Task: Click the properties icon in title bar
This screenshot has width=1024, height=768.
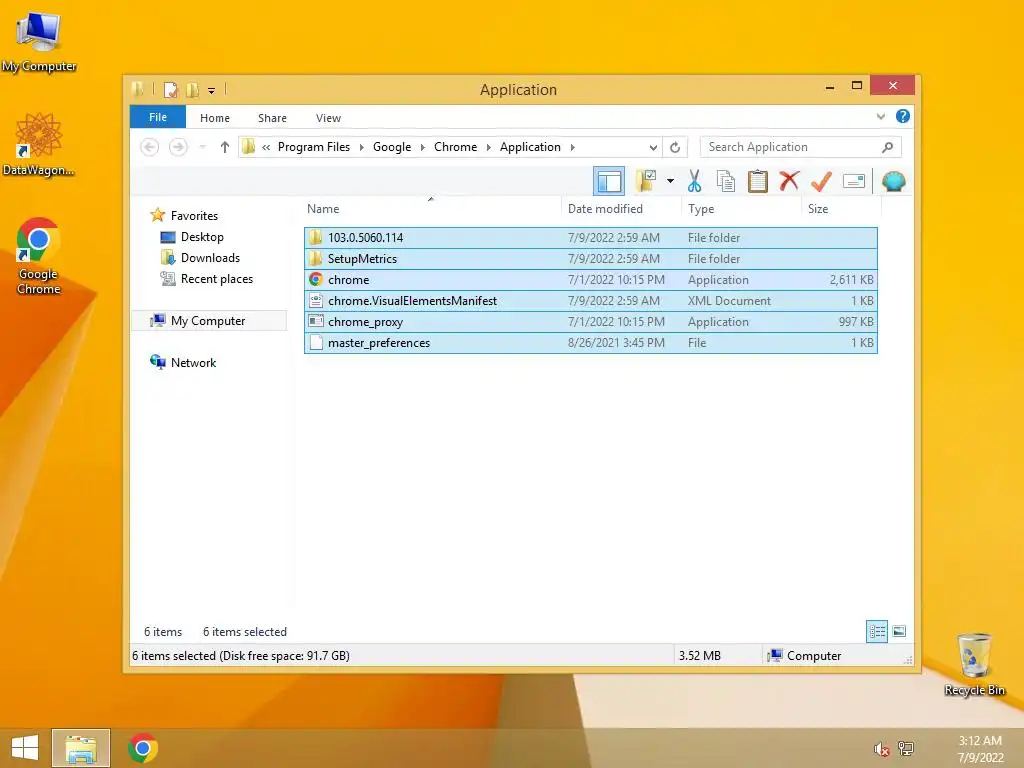Action: tap(170, 89)
